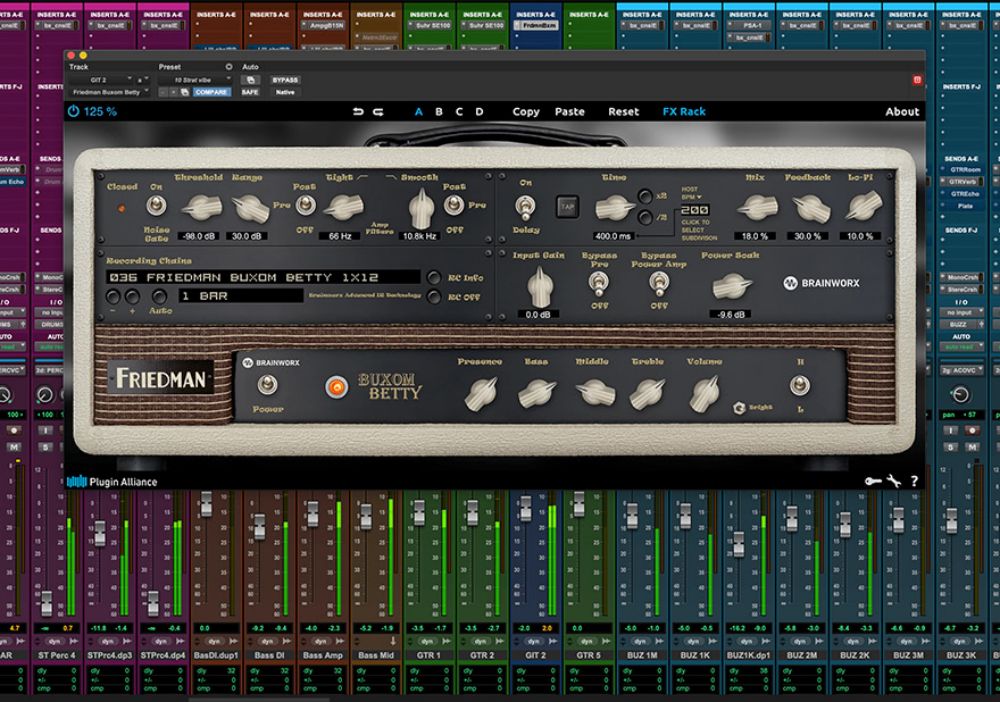Screen dimensions: 1000x702
Task: Click the GIT 2 channel volume fader
Action: pyautogui.click(x=525, y=509)
